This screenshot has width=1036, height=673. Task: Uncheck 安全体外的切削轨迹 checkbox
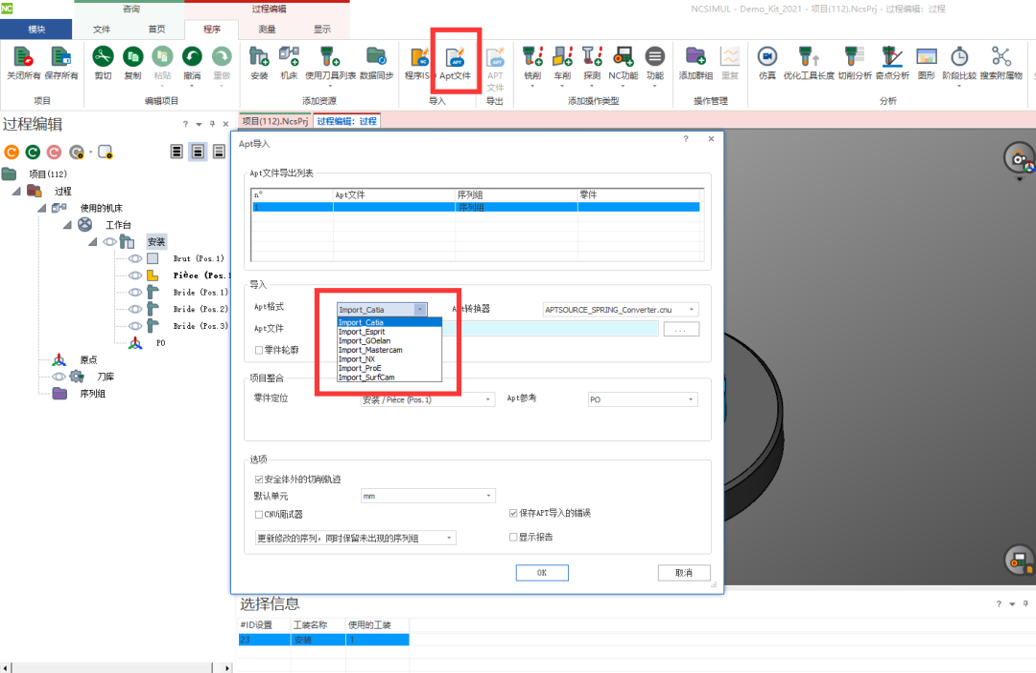259,479
